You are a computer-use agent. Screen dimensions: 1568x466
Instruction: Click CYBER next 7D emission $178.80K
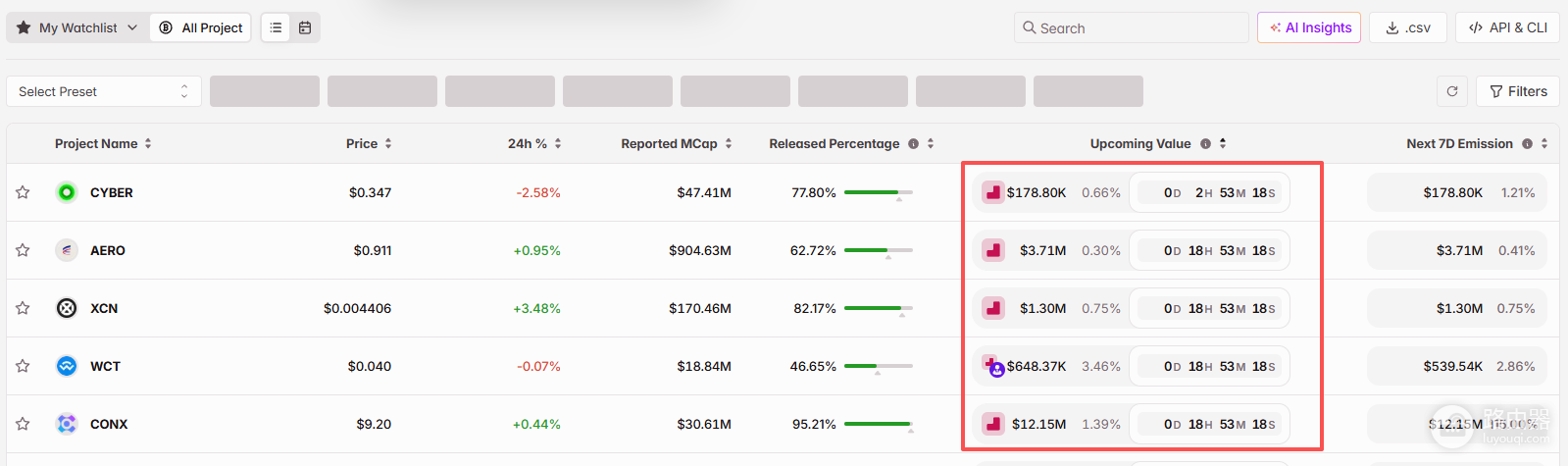coord(1453,192)
